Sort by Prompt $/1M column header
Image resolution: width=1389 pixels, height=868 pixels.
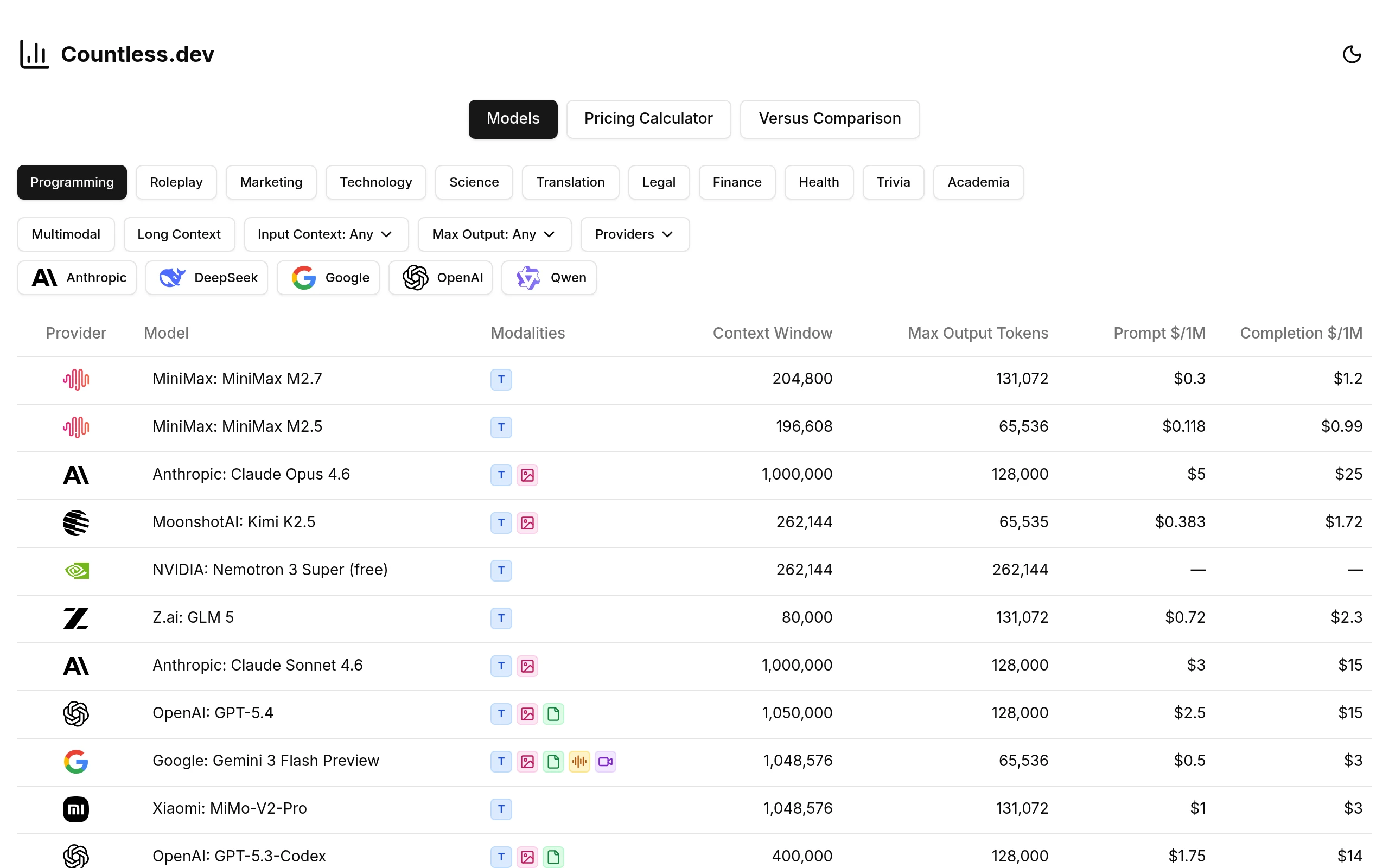[1159, 333]
